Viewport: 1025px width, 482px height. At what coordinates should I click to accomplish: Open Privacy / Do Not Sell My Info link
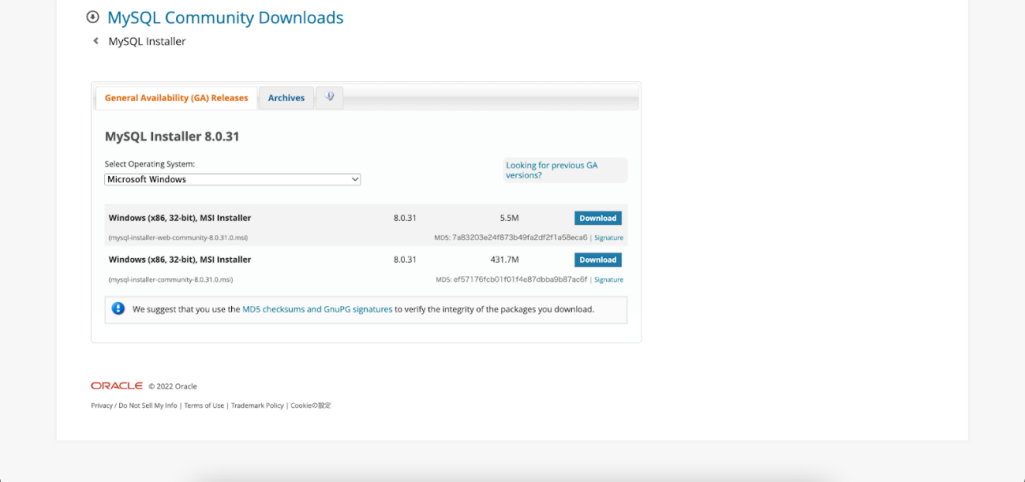(134, 405)
